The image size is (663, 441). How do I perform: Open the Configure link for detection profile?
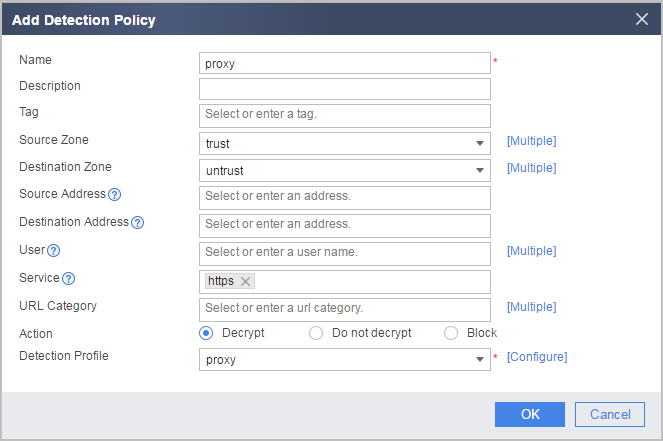point(537,357)
